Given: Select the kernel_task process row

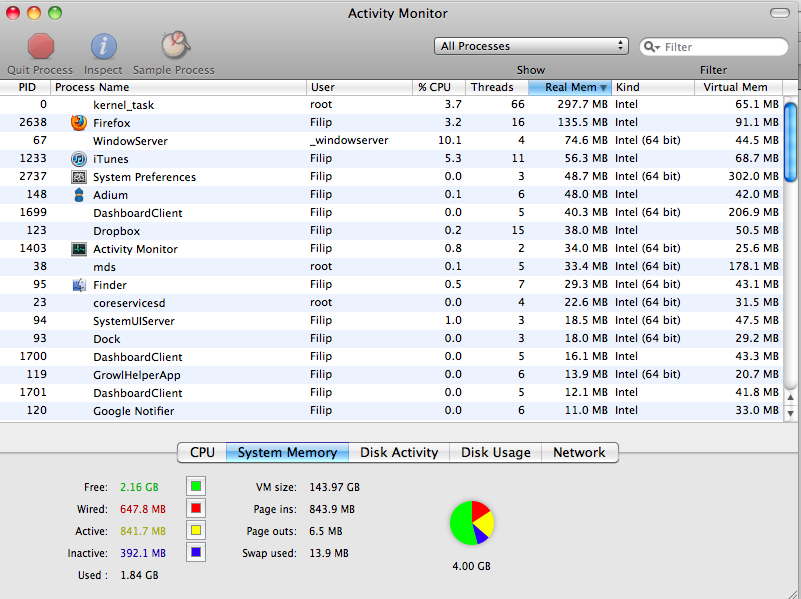Looking at the screenshot, I should coord(391,105).
